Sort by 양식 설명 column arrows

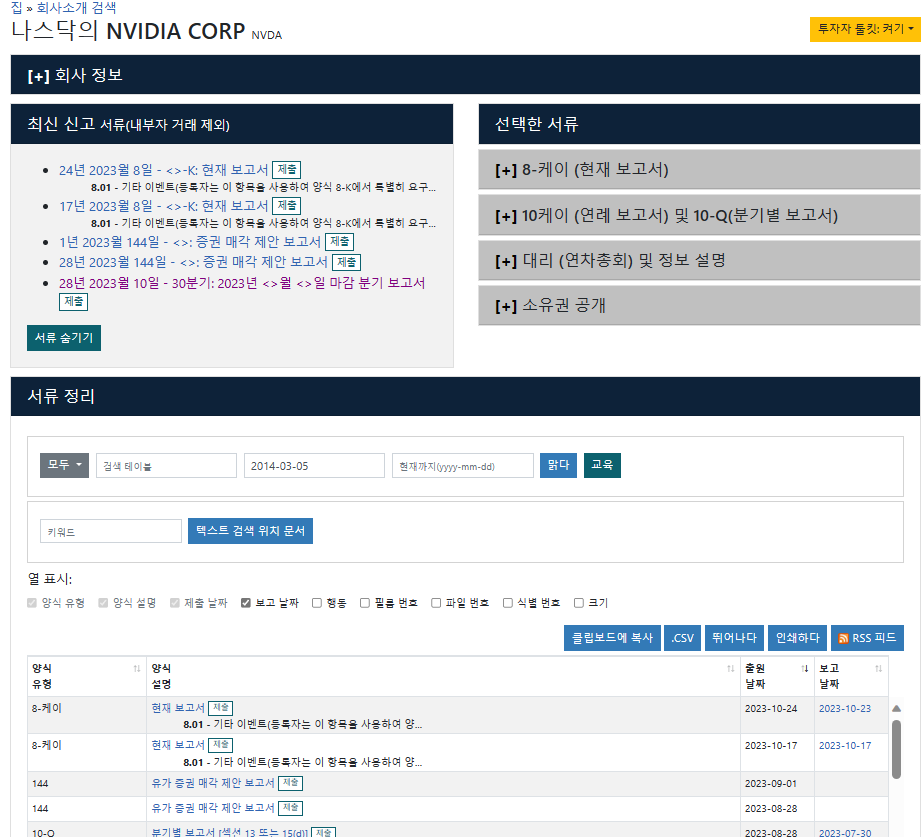731,669
